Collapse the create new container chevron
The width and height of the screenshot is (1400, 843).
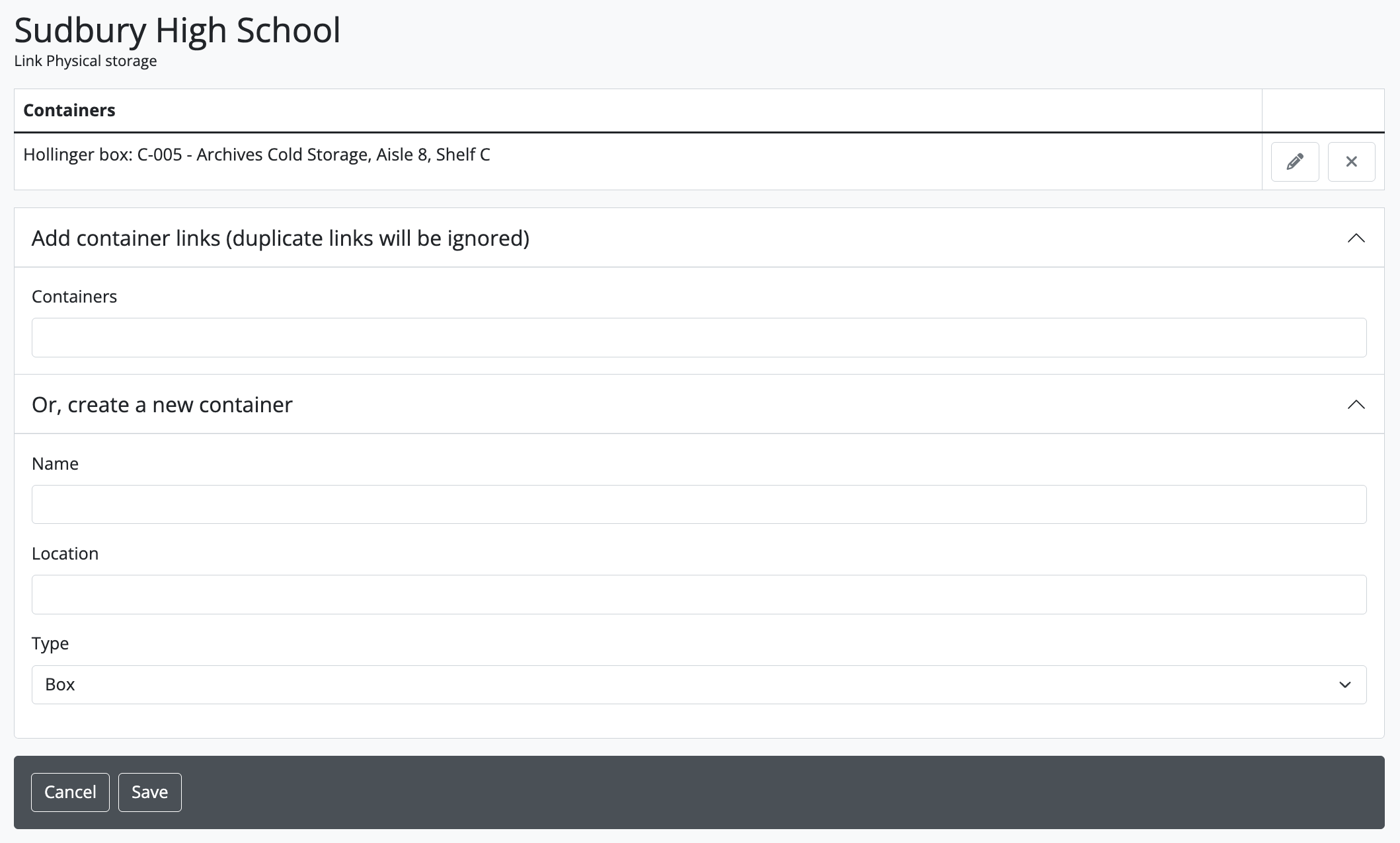point(1356,405)
